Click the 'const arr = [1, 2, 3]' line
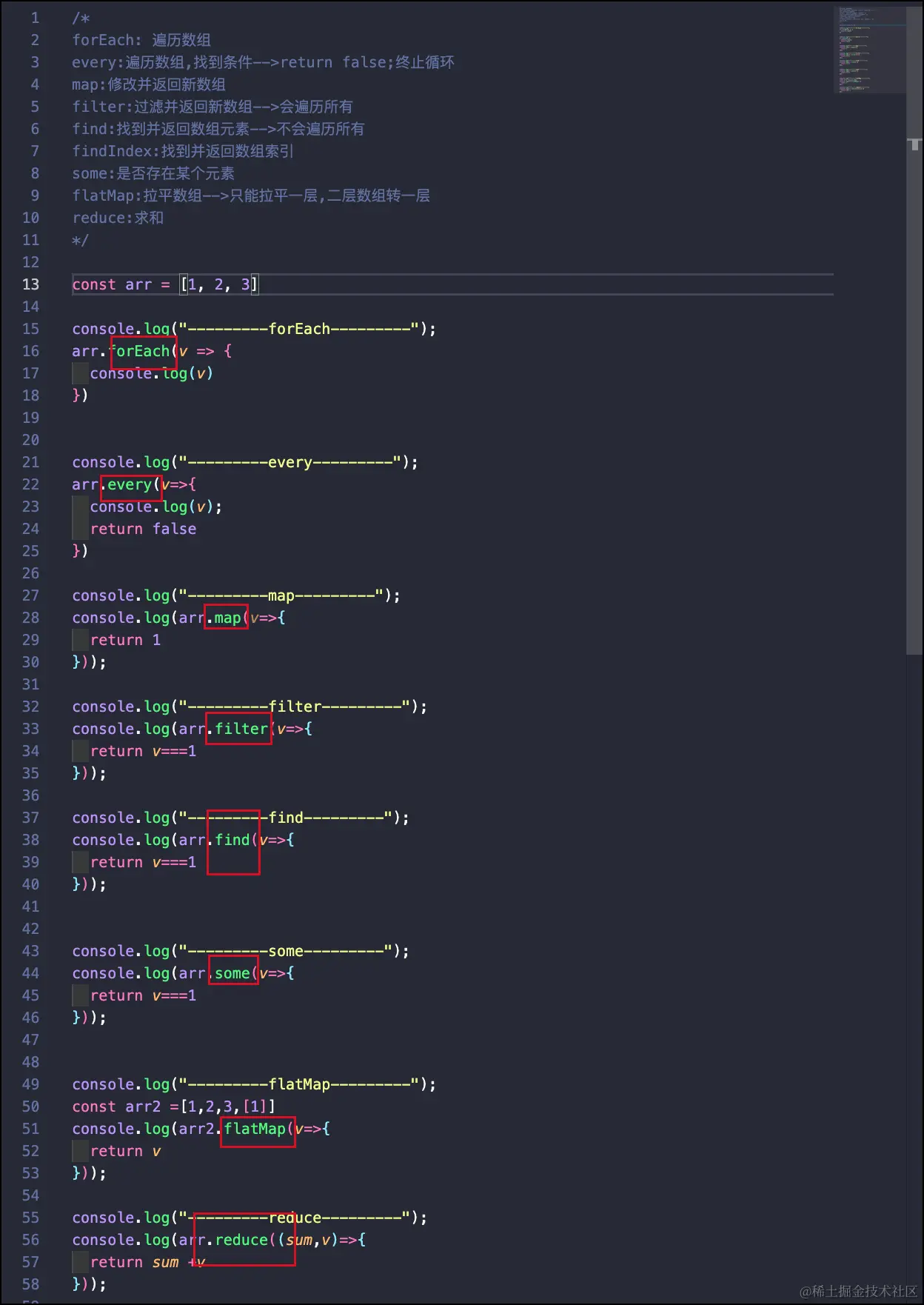The width and height of the screenshot is (924, 1305). click(165, 284)
